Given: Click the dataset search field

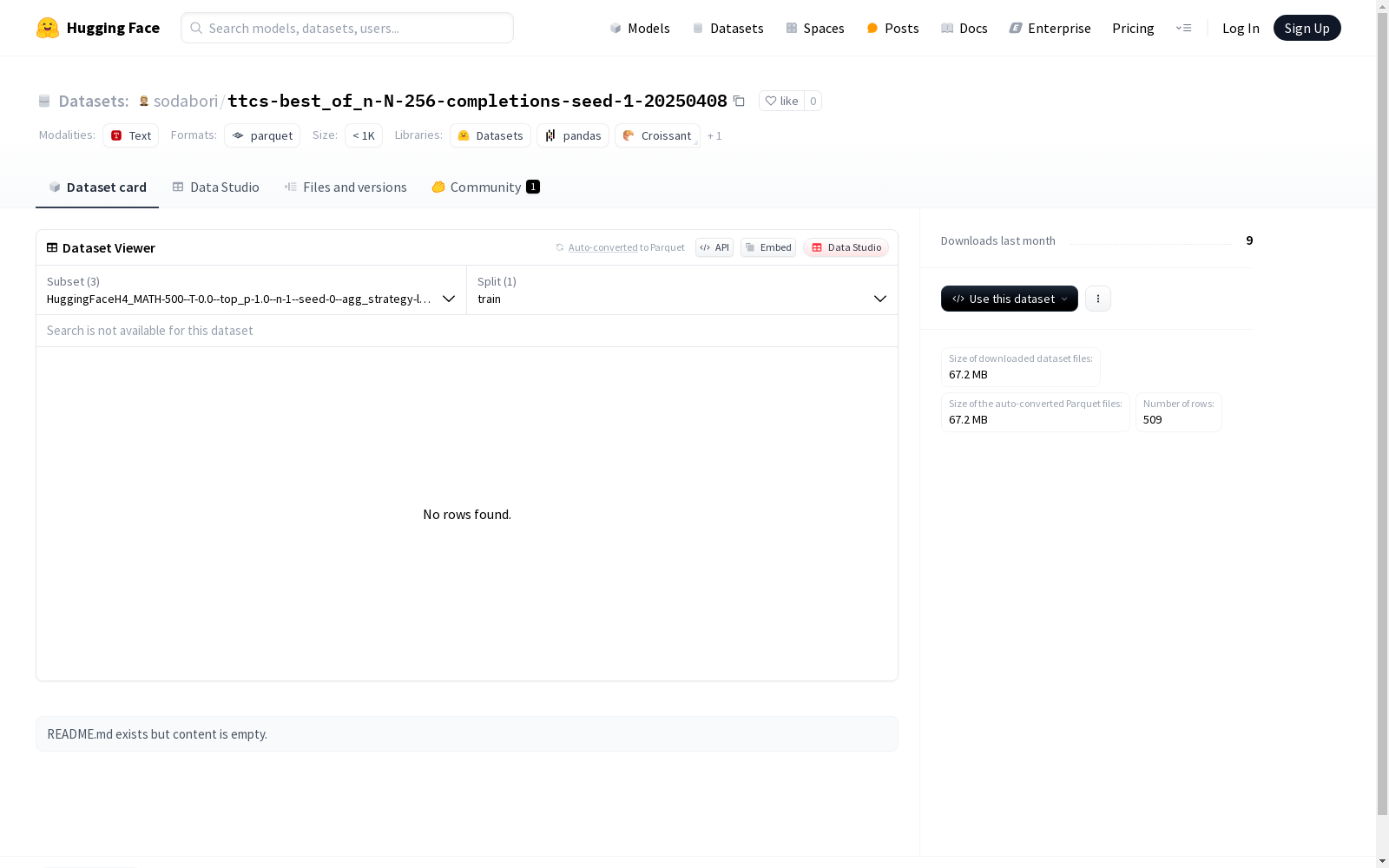Looking at the screenshot, I should [467, 331].
